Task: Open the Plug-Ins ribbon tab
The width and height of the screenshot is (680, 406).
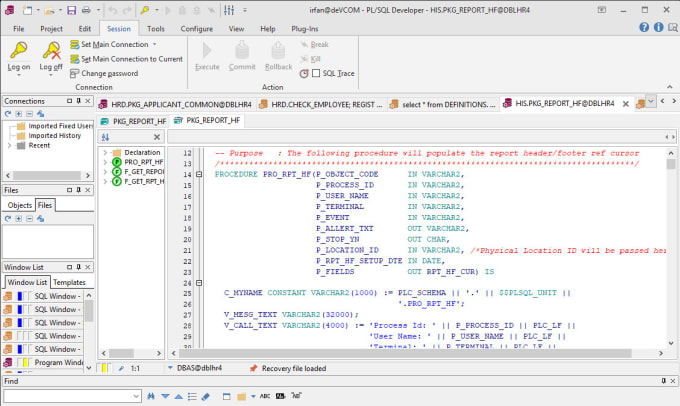Action: pos(304,29)
